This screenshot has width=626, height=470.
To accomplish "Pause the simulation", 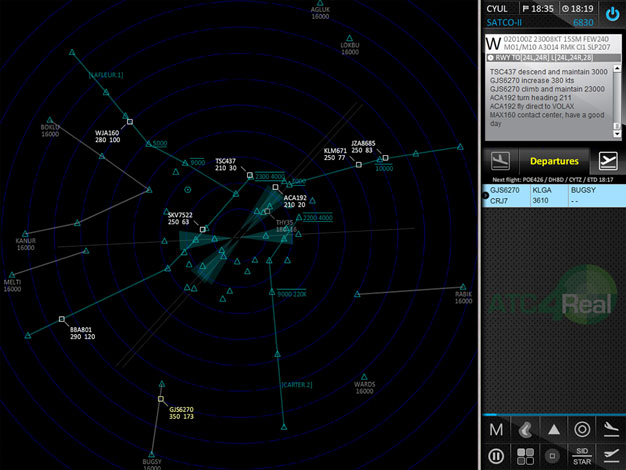I will (x=496, y=457).
